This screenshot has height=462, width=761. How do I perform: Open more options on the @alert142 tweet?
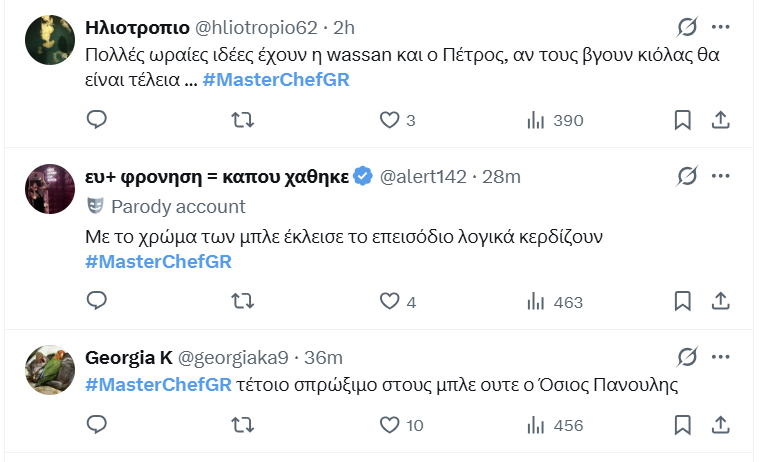point(721,176)
